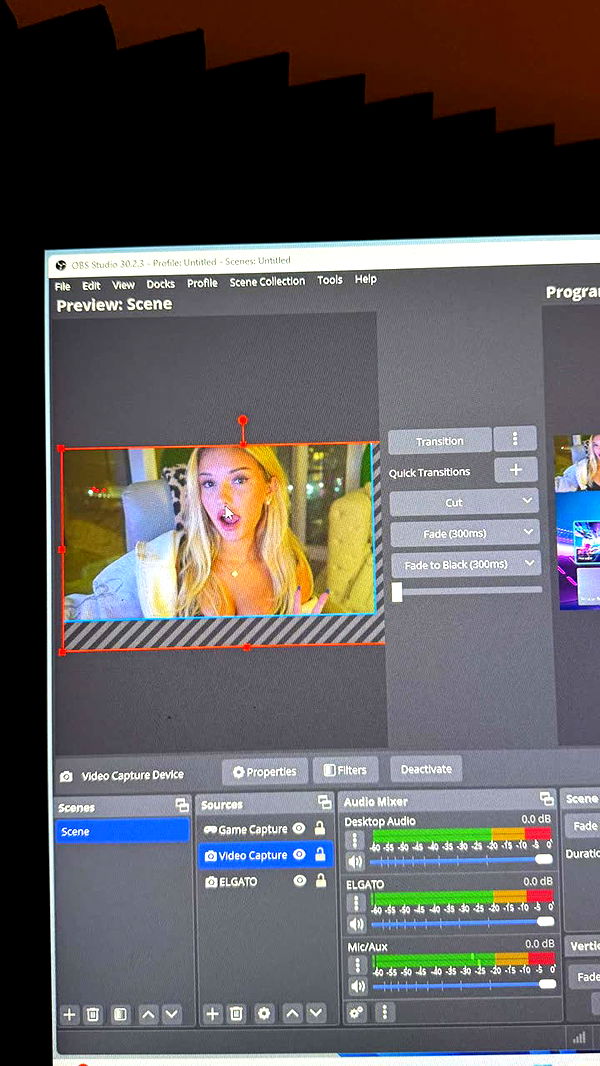600x1066 pixels.
Task: Toggle the lock on Video Capture source
Action: (320, 855)
